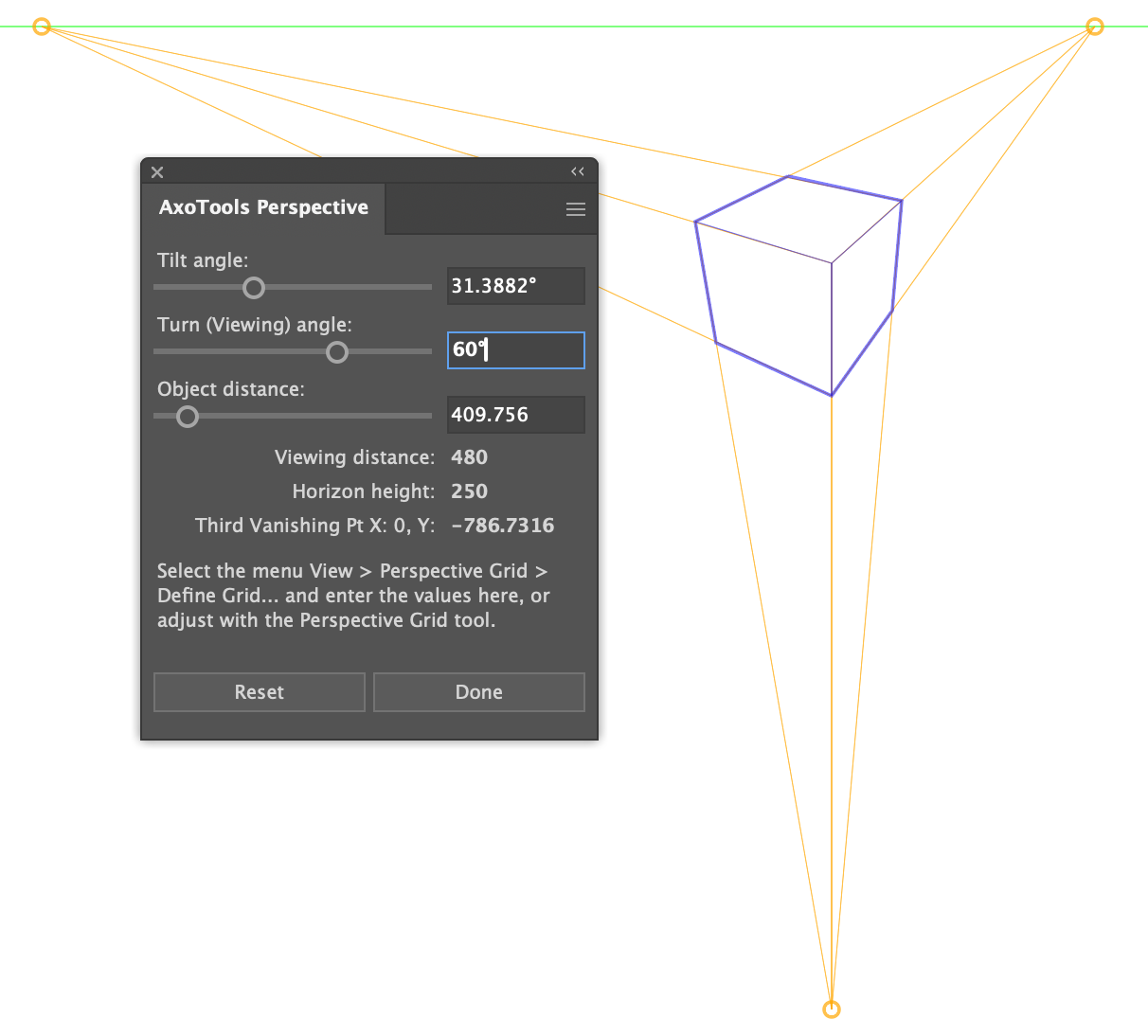Image resolution: width=1148 pixels, height=1036 pixels.
Task: Click the left vanishing point marker
Action: point(42,26)
